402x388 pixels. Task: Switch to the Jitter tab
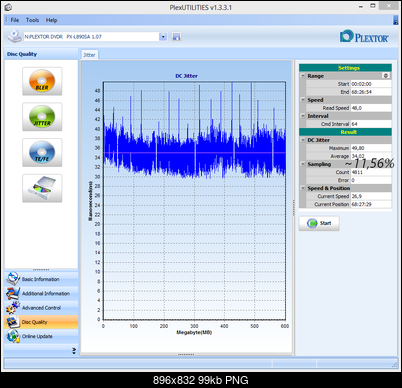89,55
